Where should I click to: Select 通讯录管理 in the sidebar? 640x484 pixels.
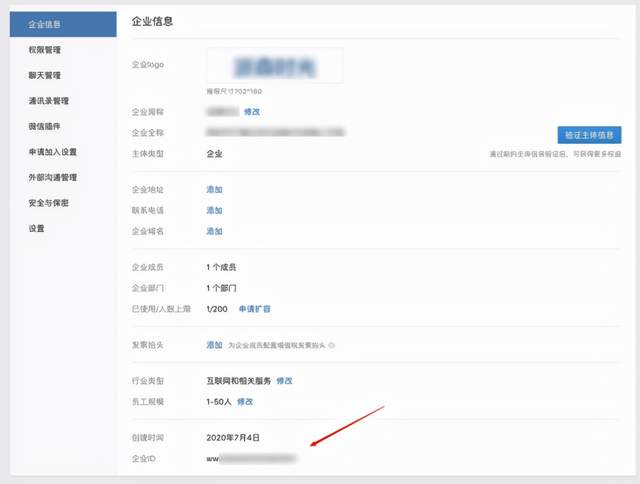[49, 101]
